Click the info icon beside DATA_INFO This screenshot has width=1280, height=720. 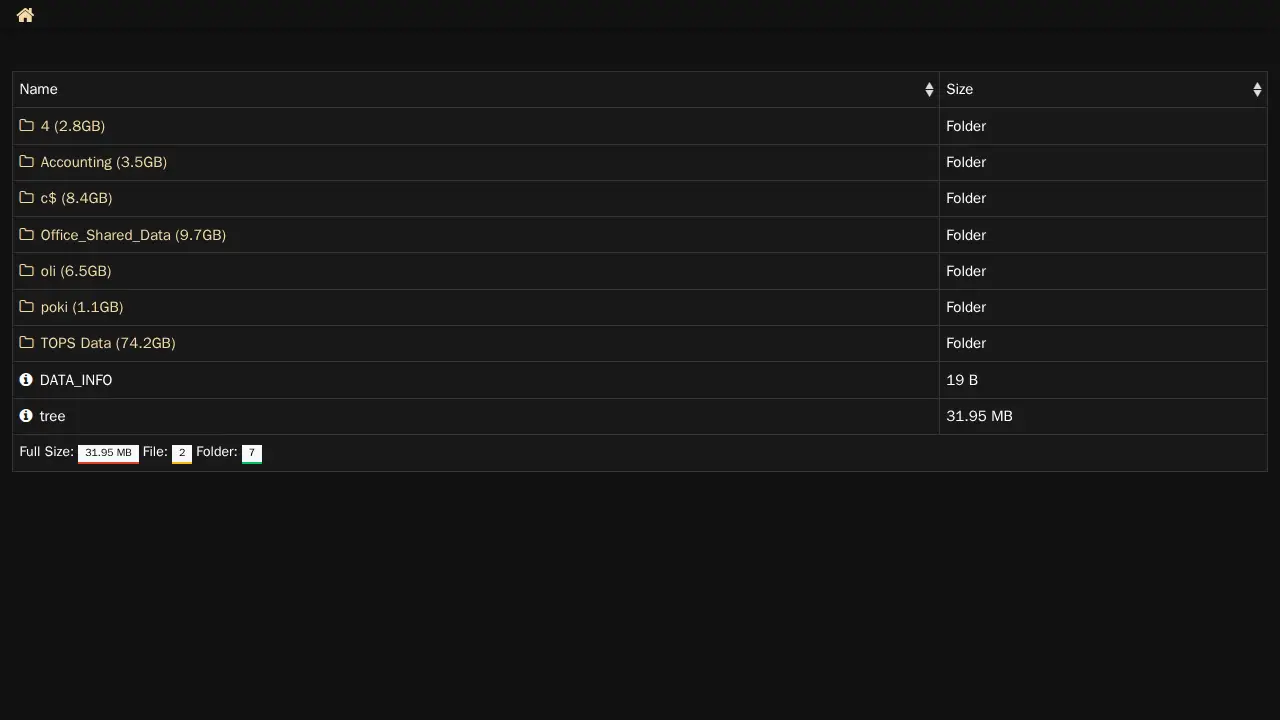(26, 380)
